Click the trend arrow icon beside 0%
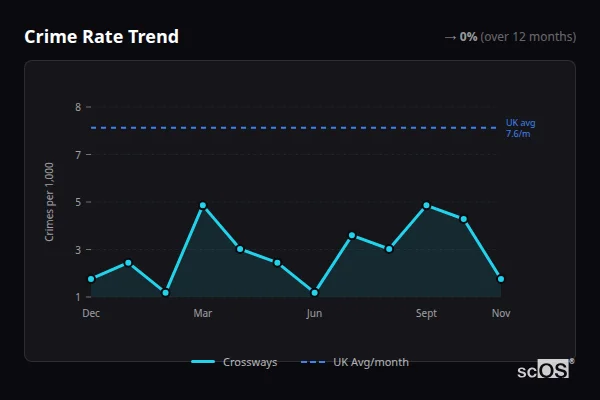This screenshot has width=600, height=400. coord(450,37)
